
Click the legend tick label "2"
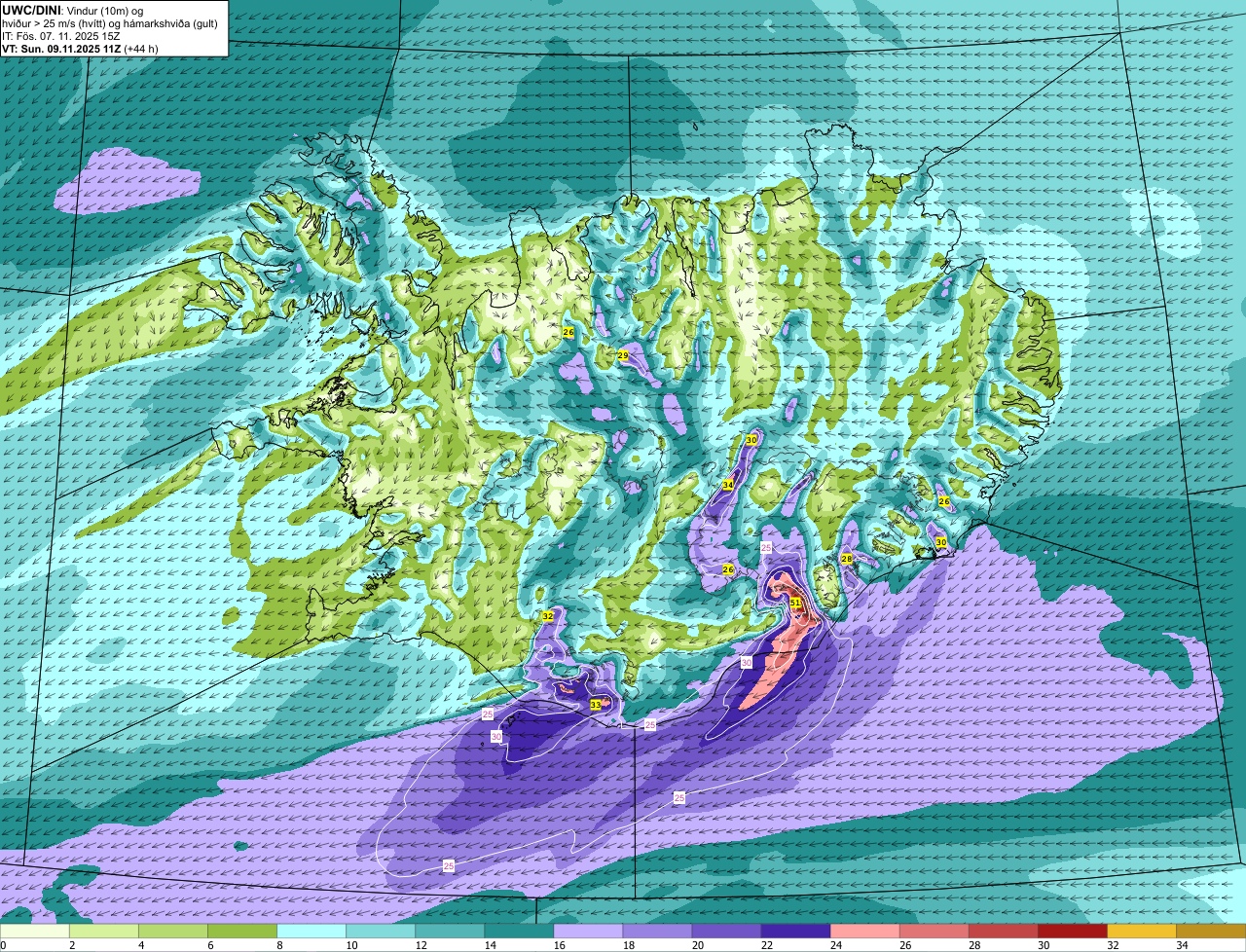[72, 945]
